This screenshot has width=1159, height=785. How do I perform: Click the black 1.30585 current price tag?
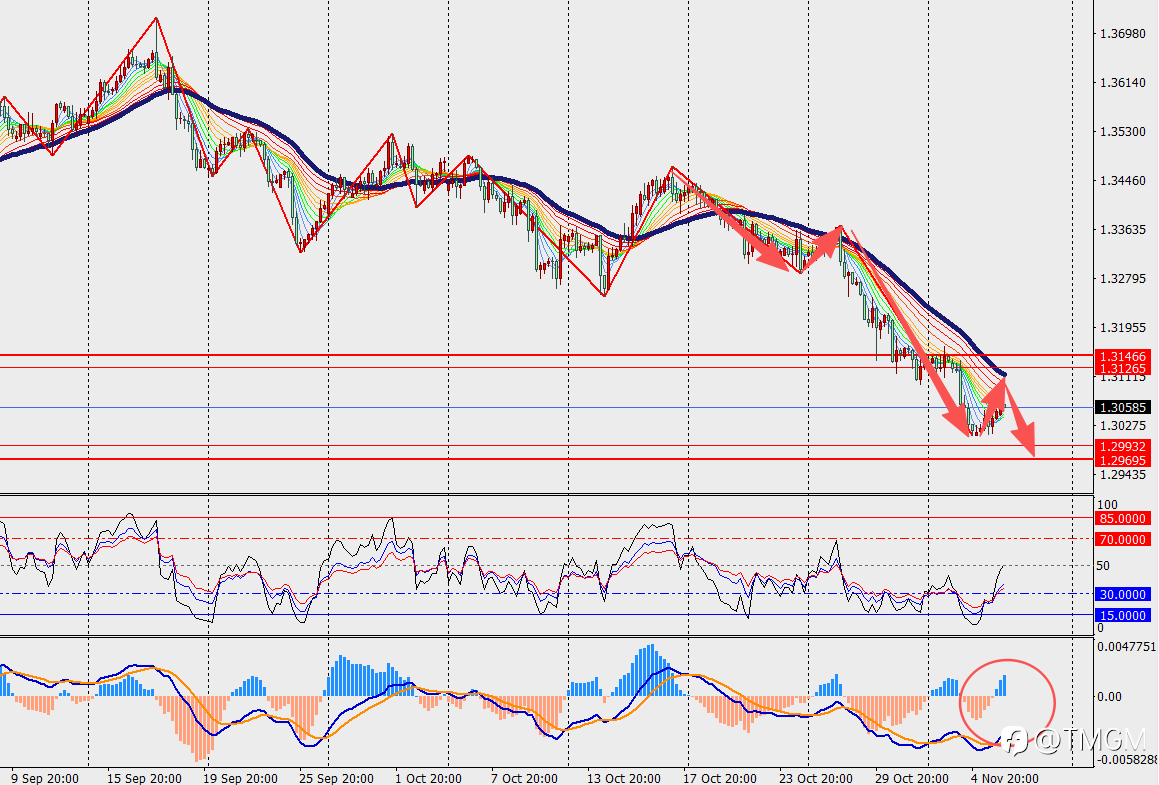(1122, 407)
